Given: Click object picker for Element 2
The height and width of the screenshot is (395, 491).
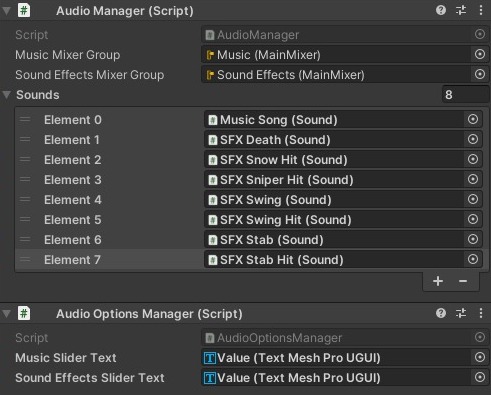Looking at the screenshot, I should tap(473, 159).
